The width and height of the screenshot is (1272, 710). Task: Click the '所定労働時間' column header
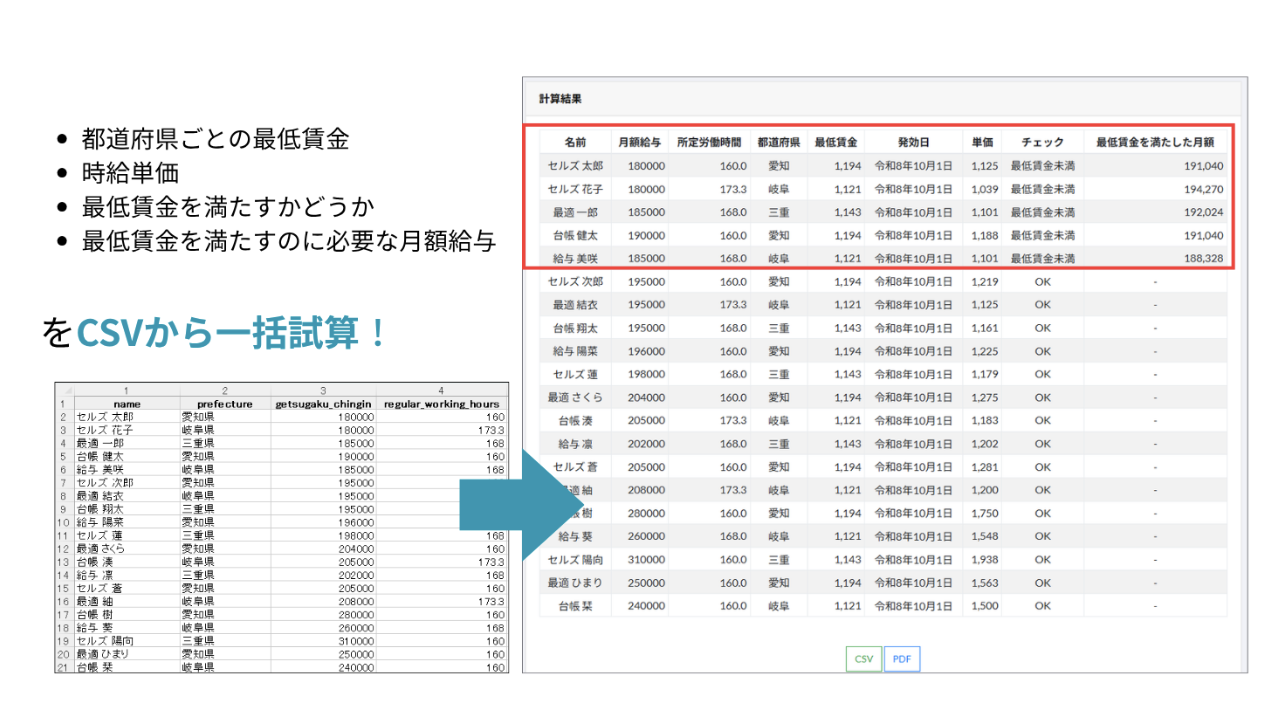pos(709,142)
